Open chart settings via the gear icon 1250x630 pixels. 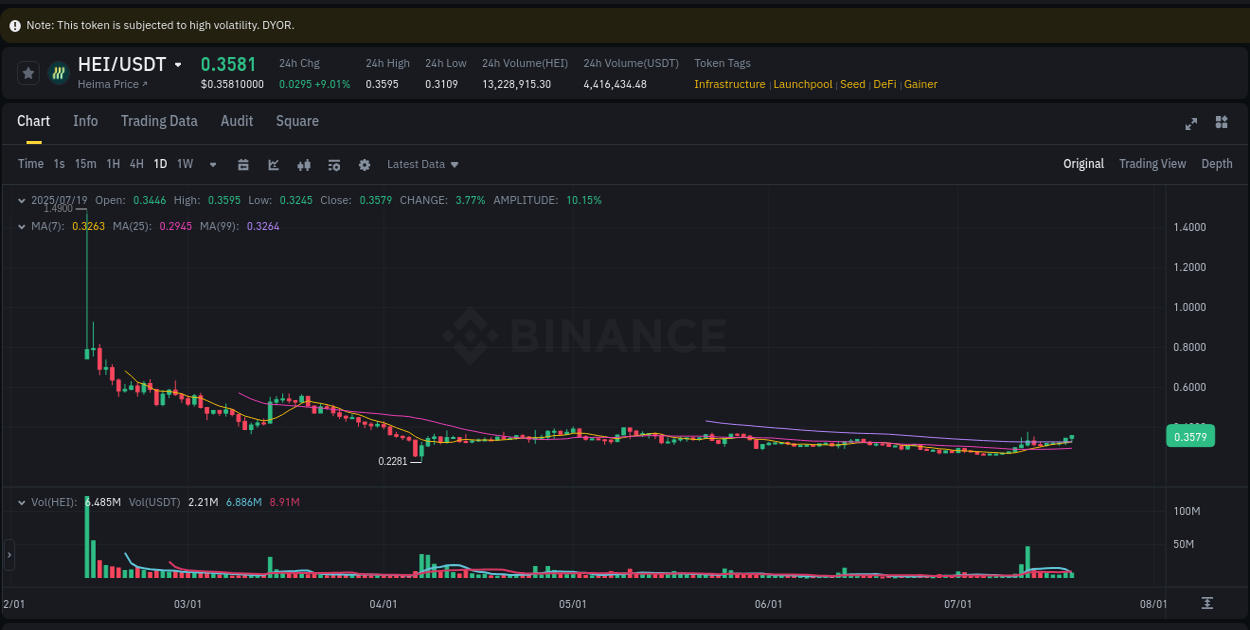pos(364,164)
